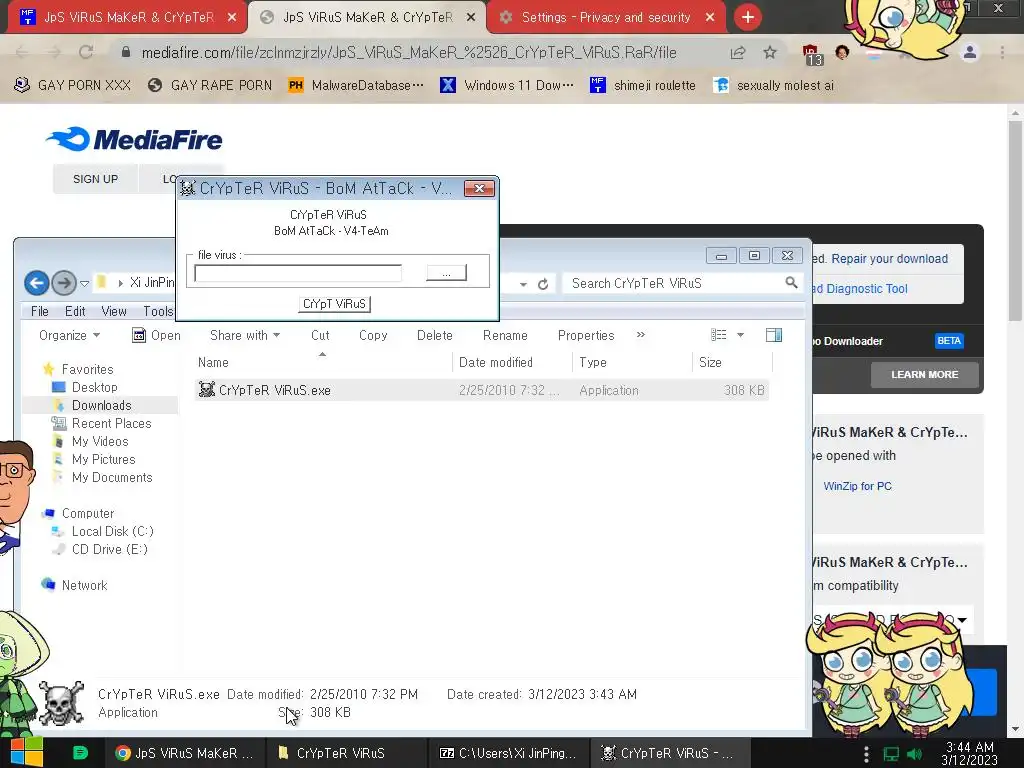The image size is (1024, 768).
Task: Open the MalwareDatabase bookmark
Action: pos(356,85)
